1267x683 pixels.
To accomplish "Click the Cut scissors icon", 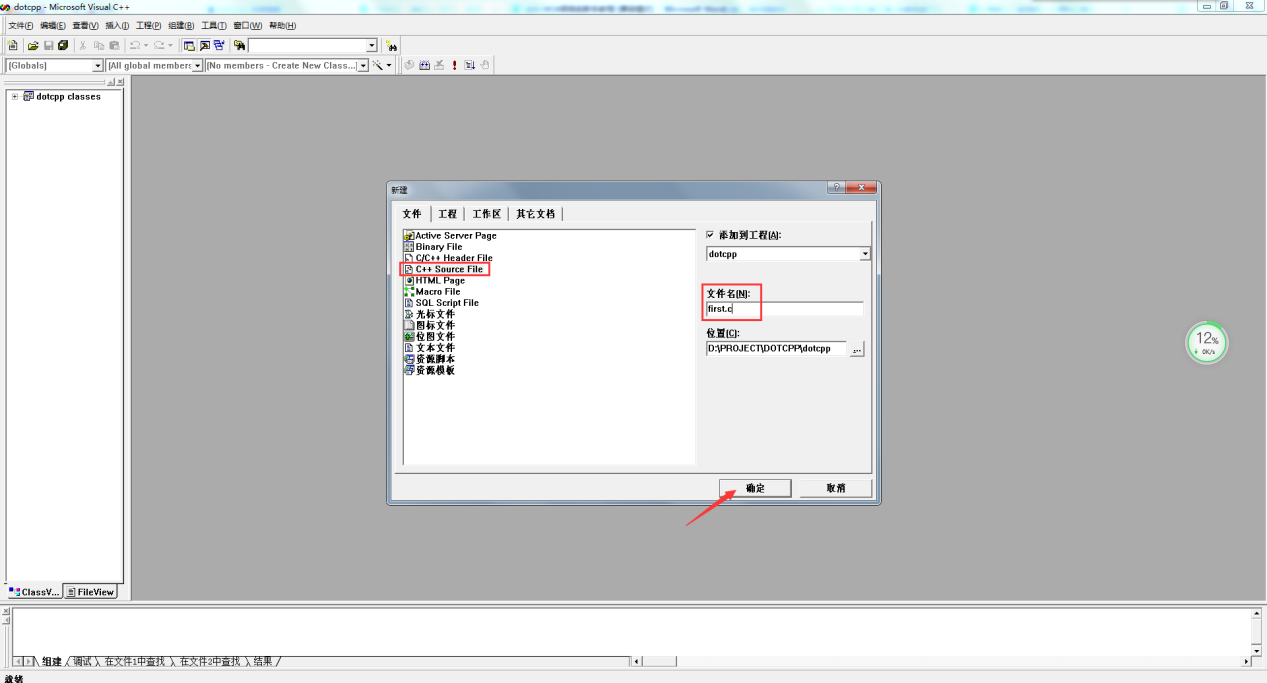I will tap(82, 45).
